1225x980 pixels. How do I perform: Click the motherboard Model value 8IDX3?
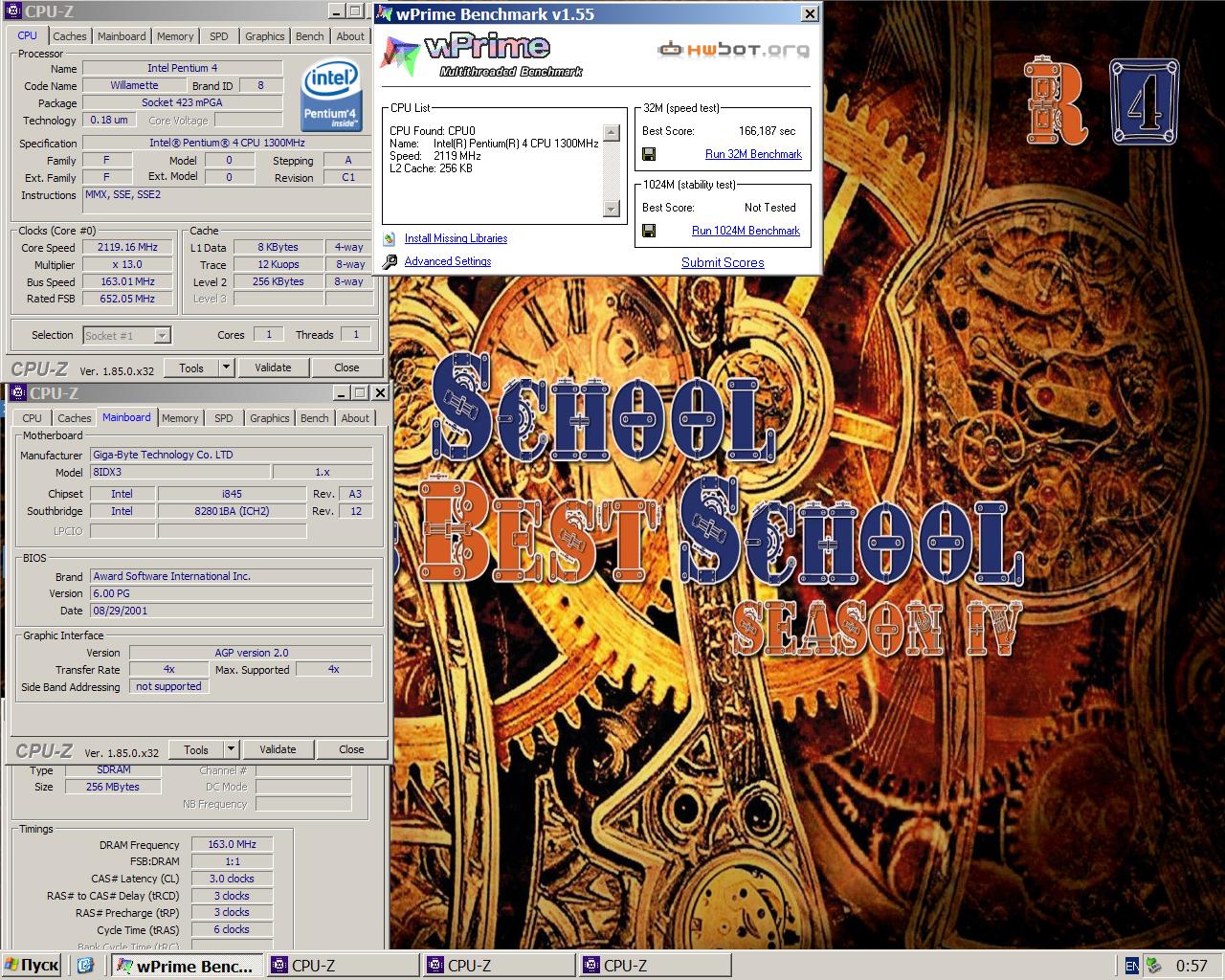point(180,472)
